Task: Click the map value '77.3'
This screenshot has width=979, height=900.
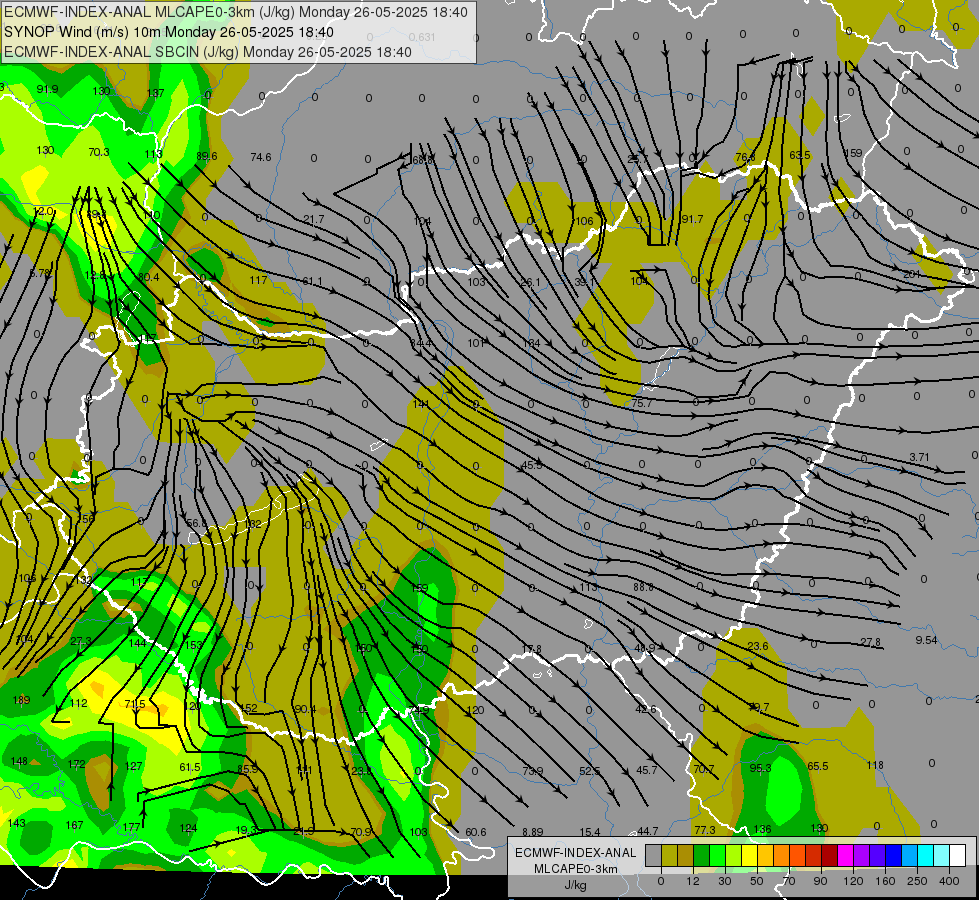Action: tap(705, 830)
